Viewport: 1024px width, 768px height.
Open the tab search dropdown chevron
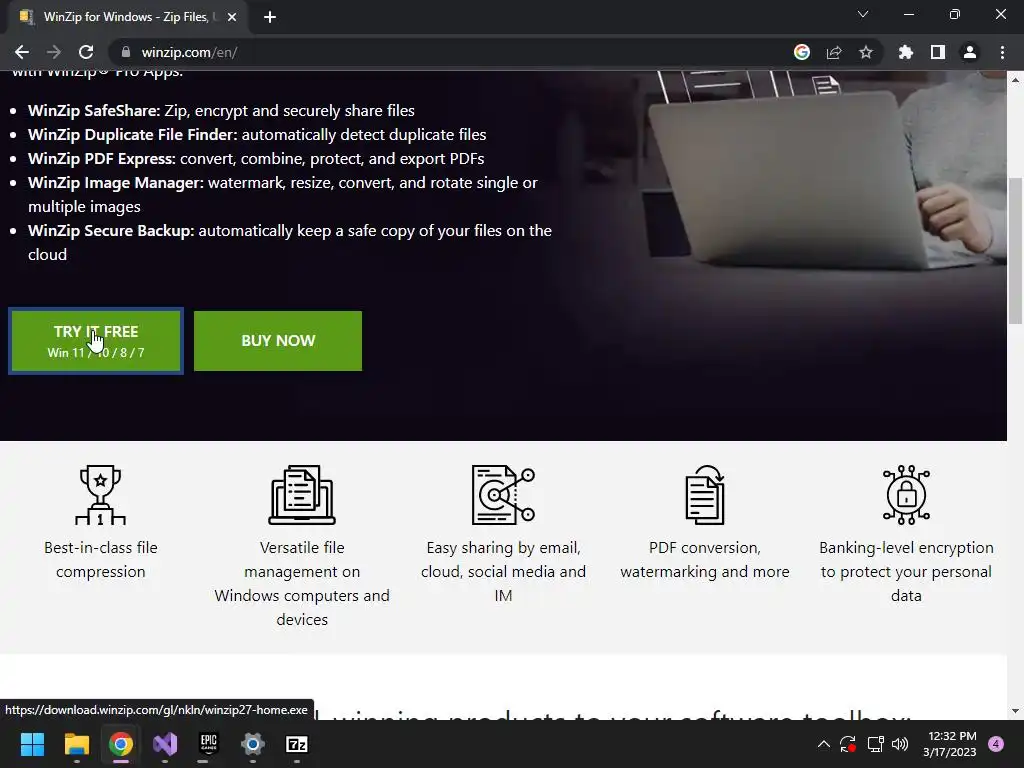coord(863,14)
